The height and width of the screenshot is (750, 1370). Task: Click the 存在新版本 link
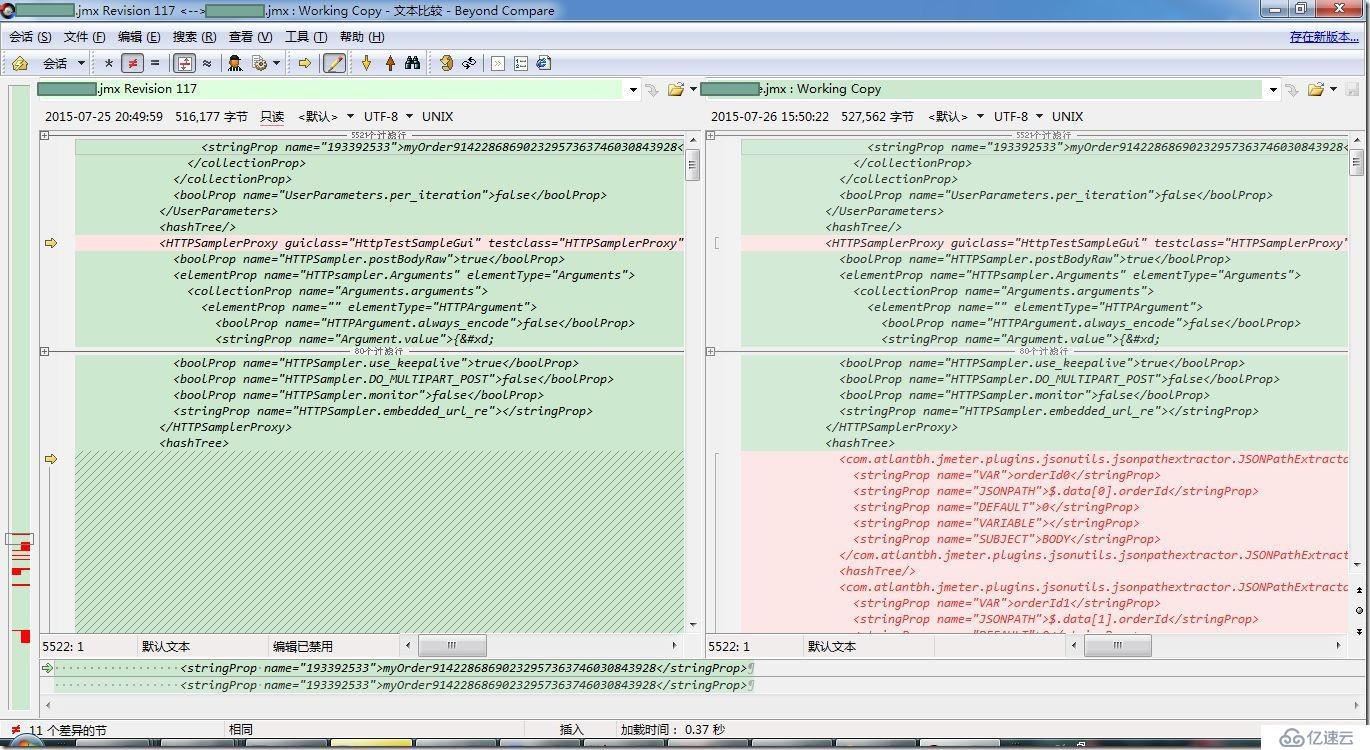pos(1324,37)
